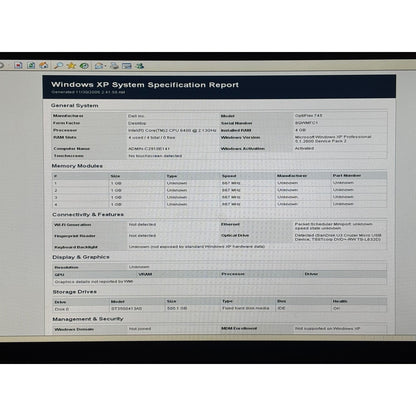The width and height of the screenshot is (416, 416).
Task: Click the Forward navigation button on the toolbar
Action: click(x=1, y=66)
